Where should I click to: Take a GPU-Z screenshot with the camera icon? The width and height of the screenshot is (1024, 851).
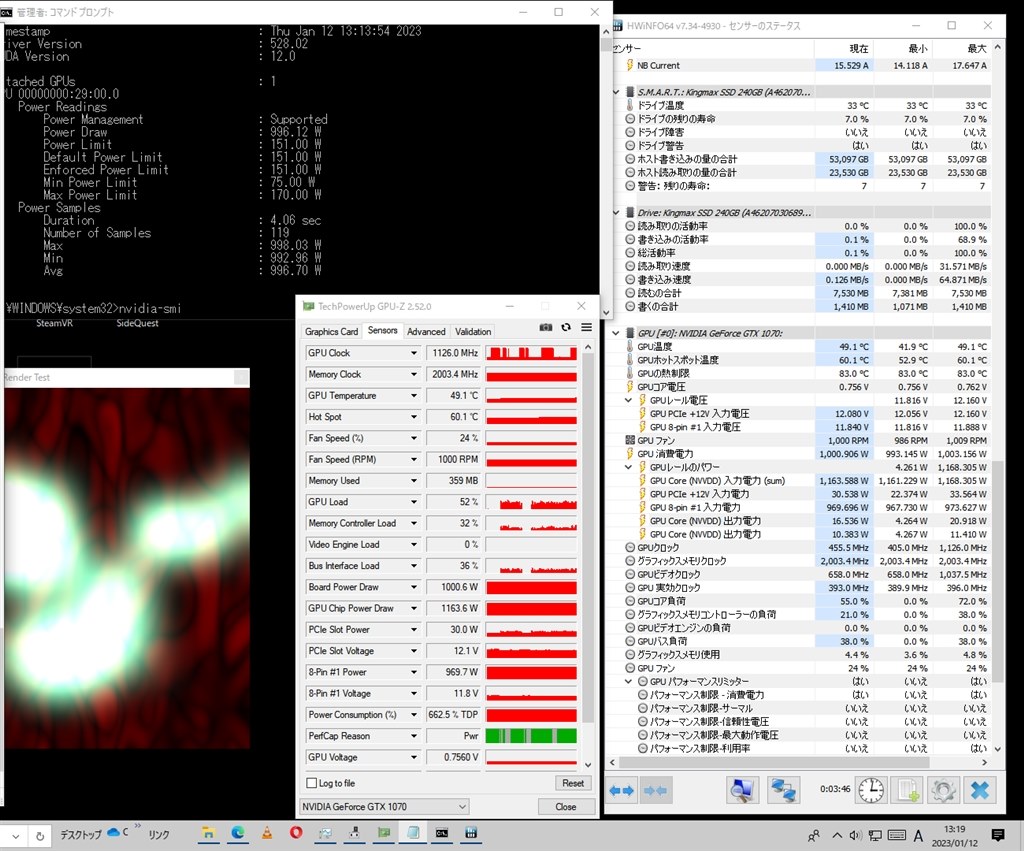point(546,327)
